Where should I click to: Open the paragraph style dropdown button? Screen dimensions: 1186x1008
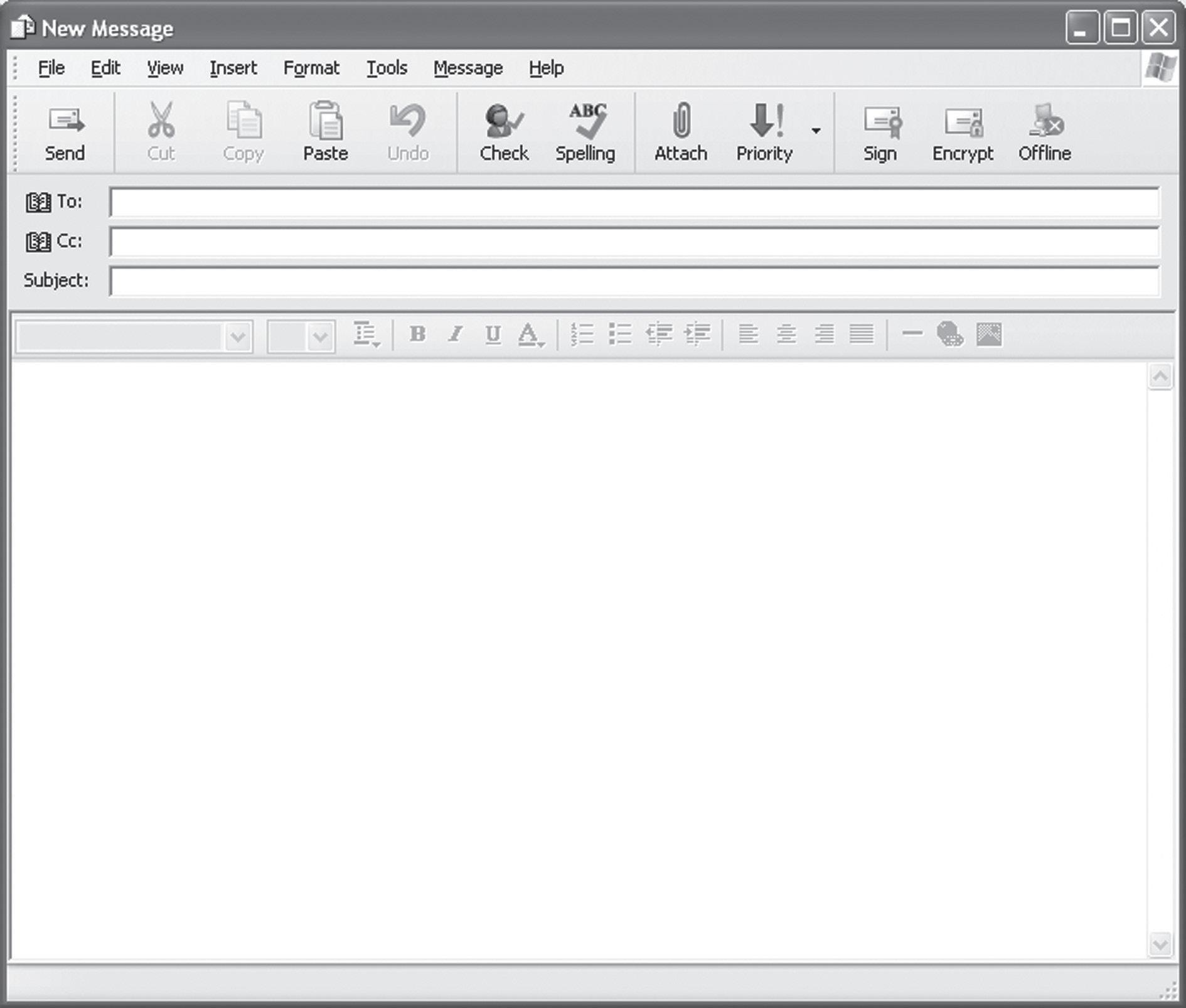(x=366, y=335)
